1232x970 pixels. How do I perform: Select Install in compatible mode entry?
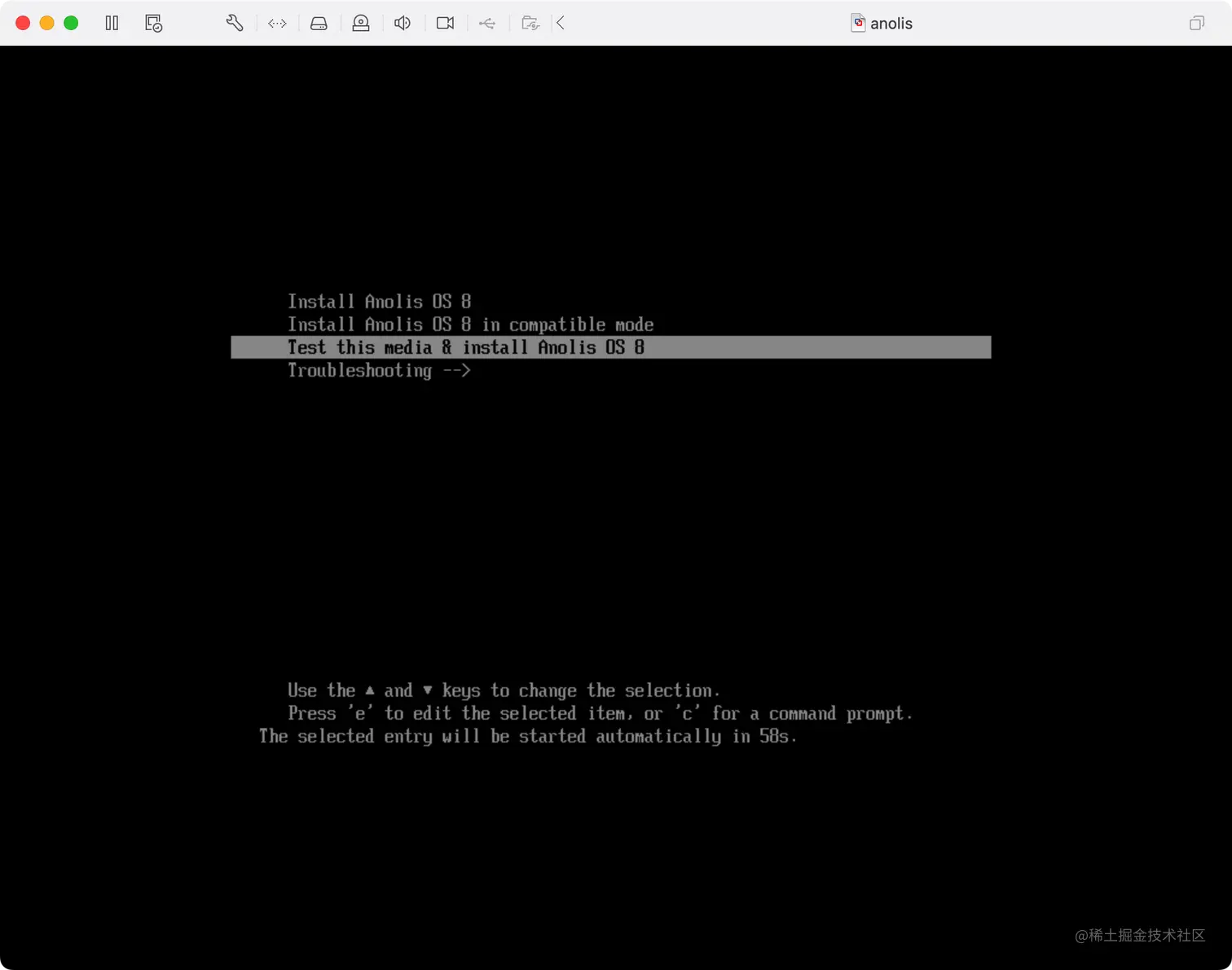471,324
